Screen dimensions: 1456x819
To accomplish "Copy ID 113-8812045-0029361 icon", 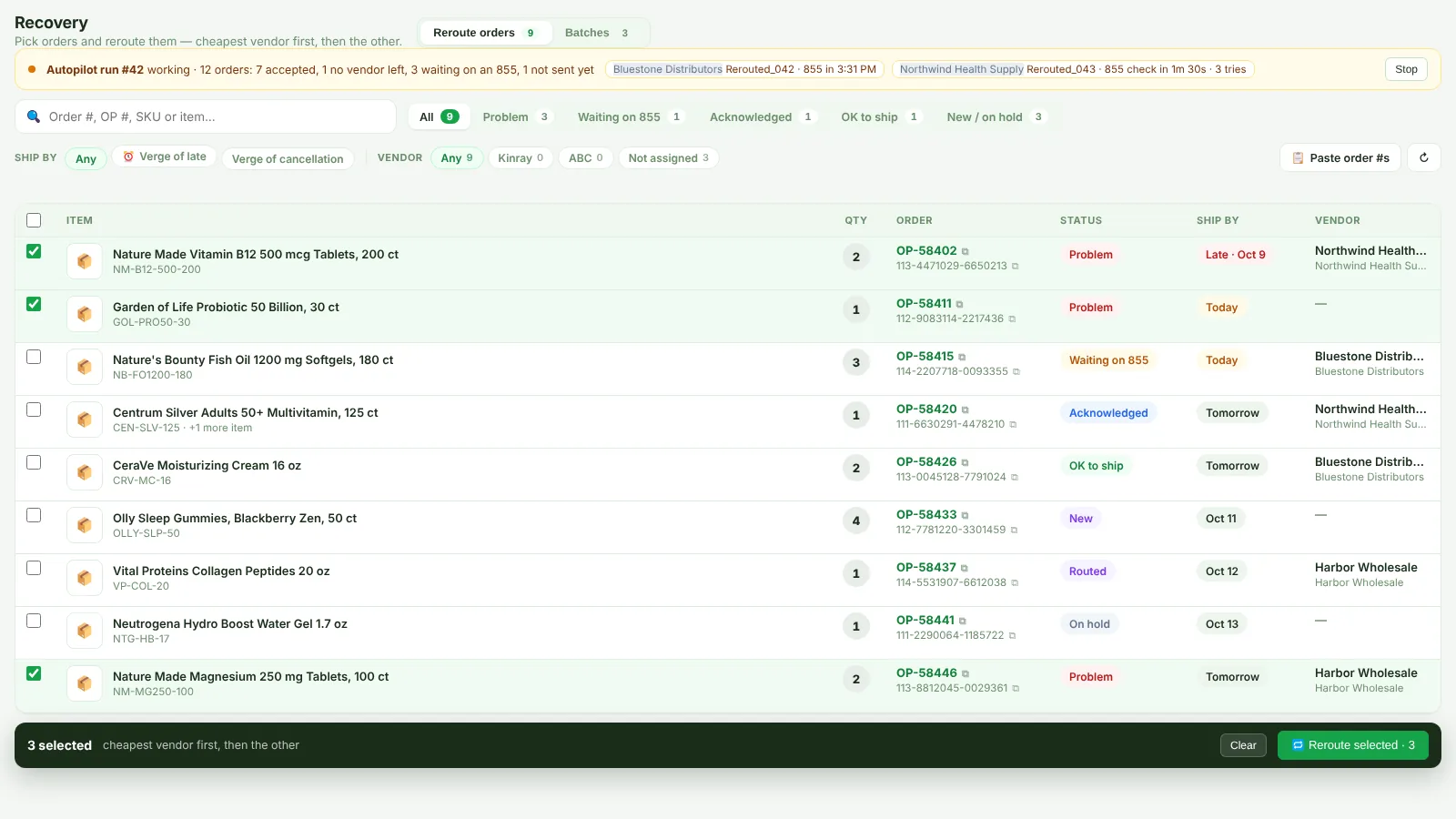I will [1016, 689].
